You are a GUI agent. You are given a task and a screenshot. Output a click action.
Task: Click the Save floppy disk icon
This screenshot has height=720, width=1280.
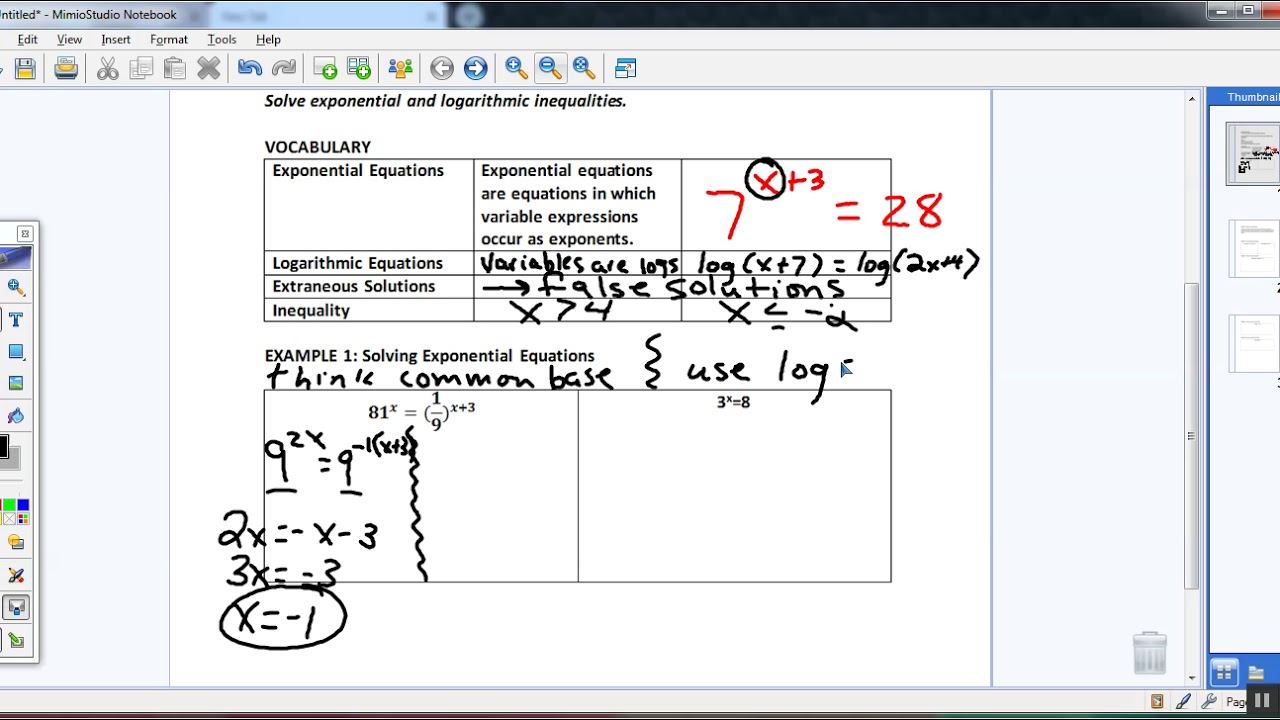[26, 68]
